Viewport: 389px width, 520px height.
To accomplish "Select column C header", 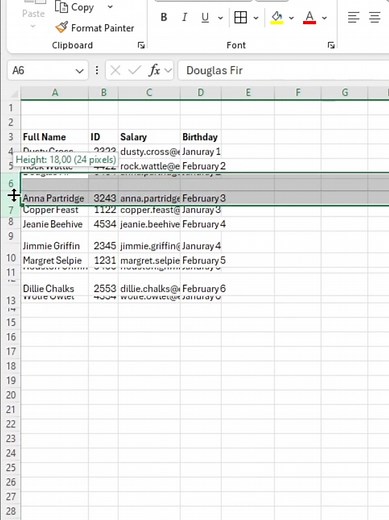I will coord(149,93).
